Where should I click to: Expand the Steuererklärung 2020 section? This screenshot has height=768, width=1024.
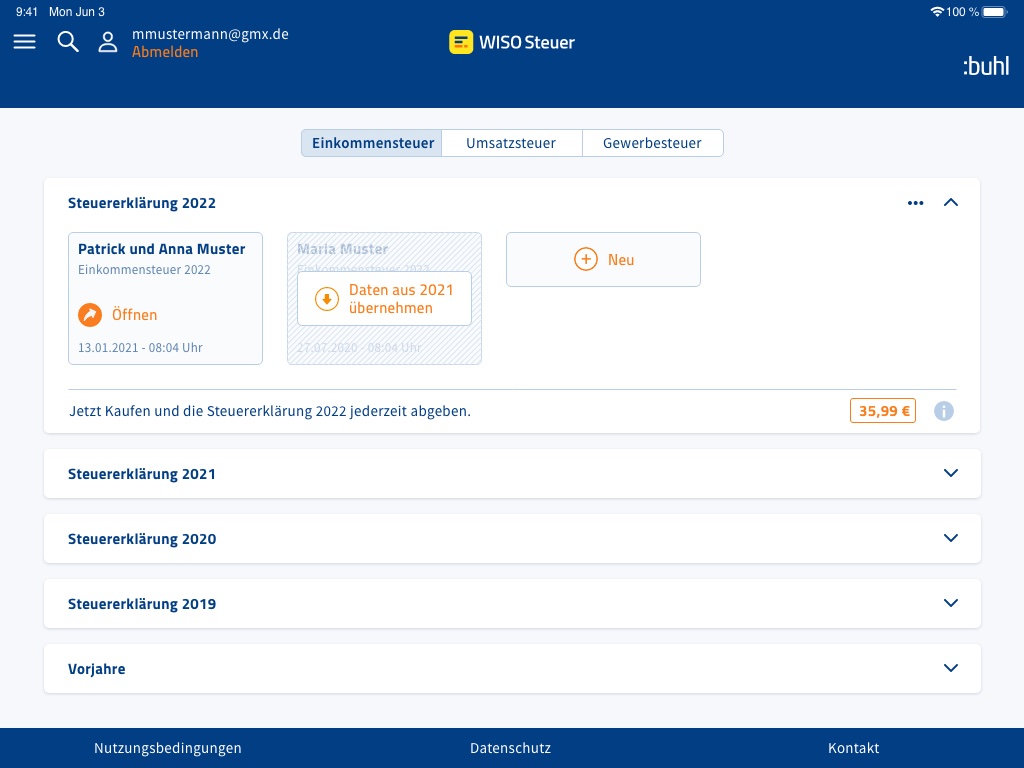point(951,538)
